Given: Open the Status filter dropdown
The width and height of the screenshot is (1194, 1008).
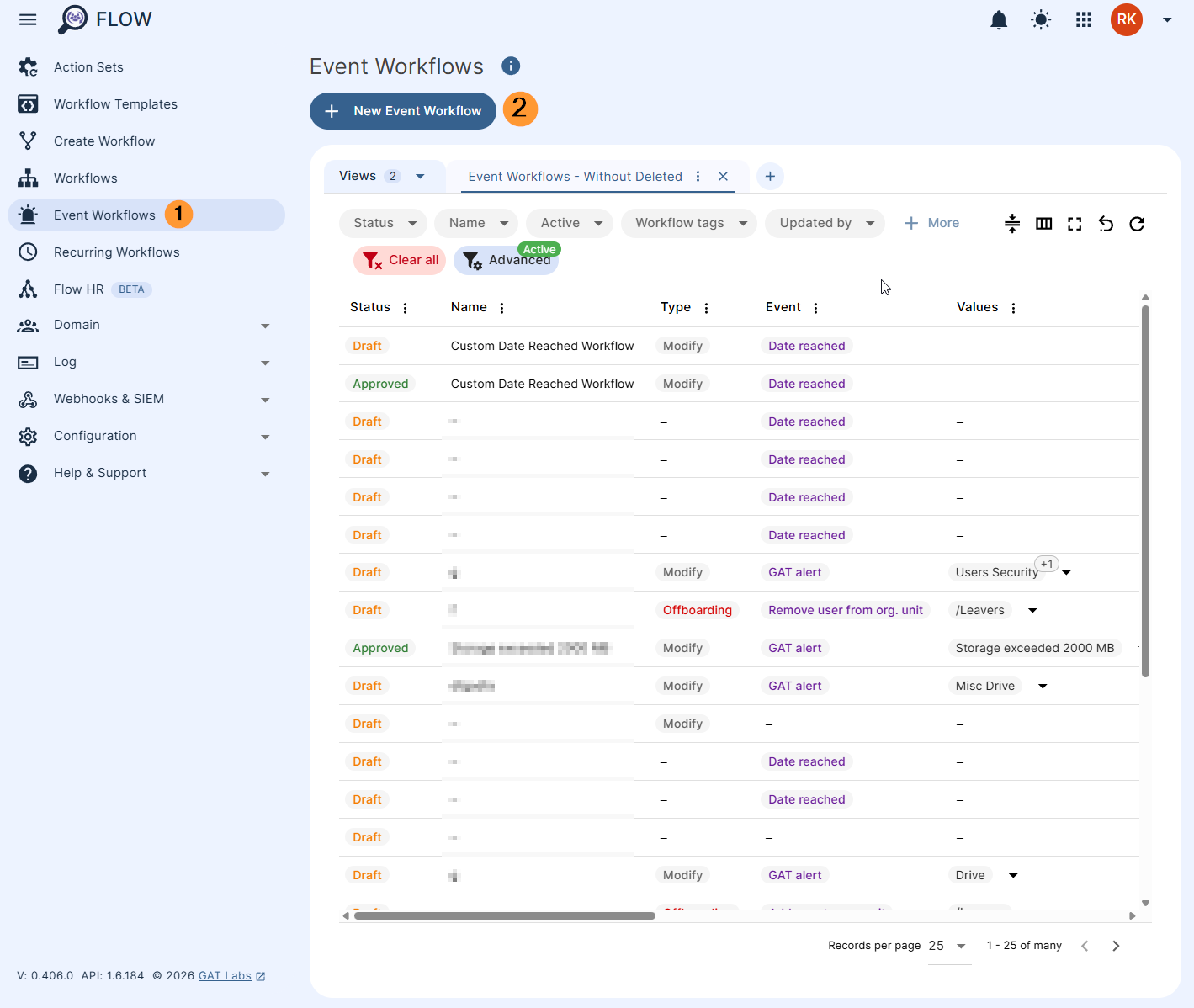Looking at the screenshot, I should click(383, 223).
